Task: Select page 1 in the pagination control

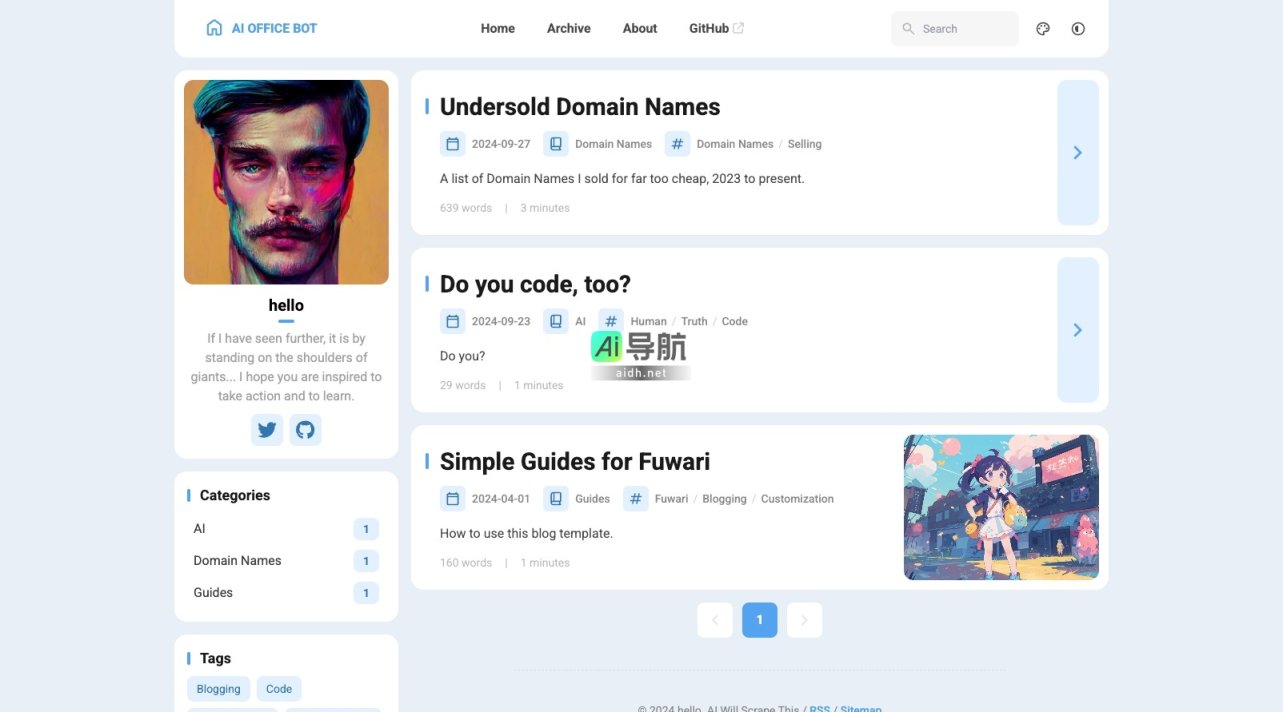Action: 759,620
